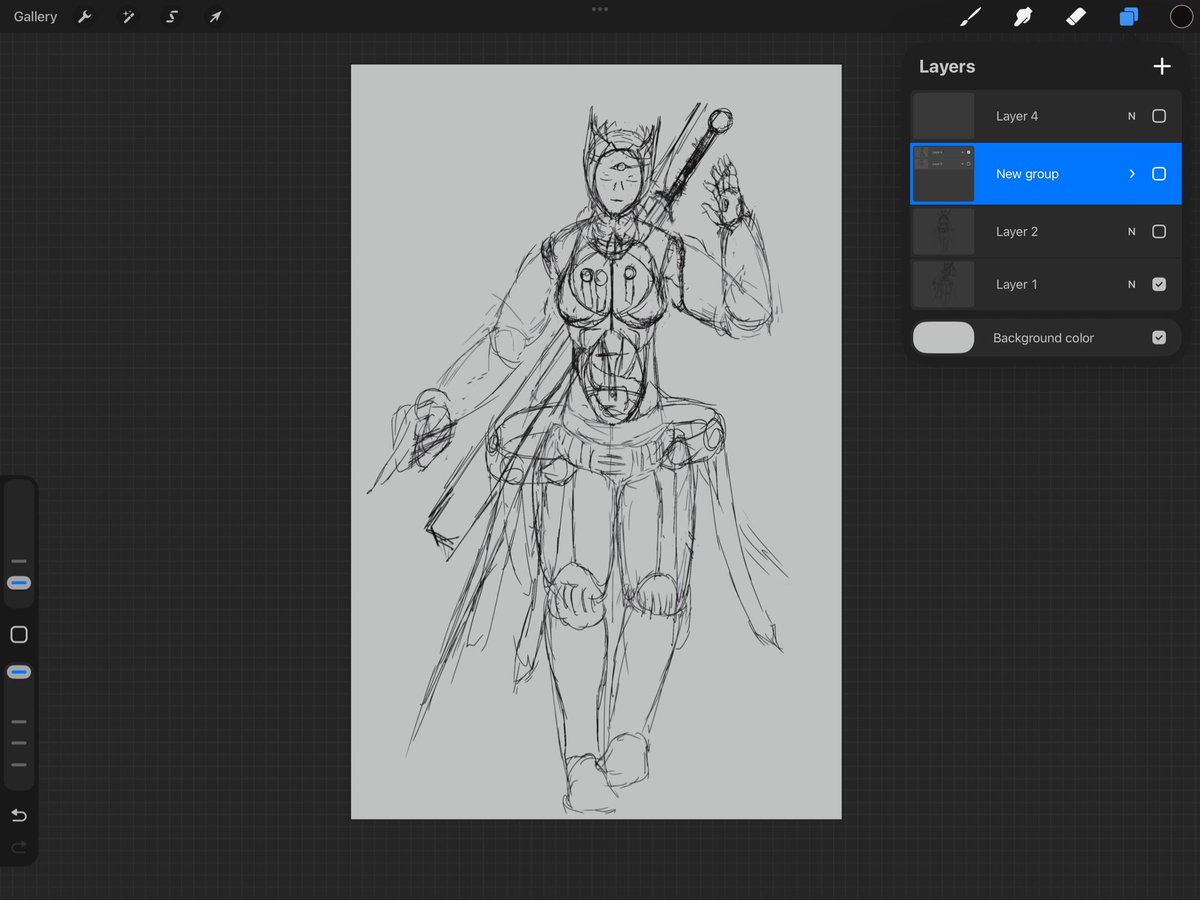Tap the three-dot handle at top center
Viewport: 1200px width, 900px height.
[x=600, y=9]
